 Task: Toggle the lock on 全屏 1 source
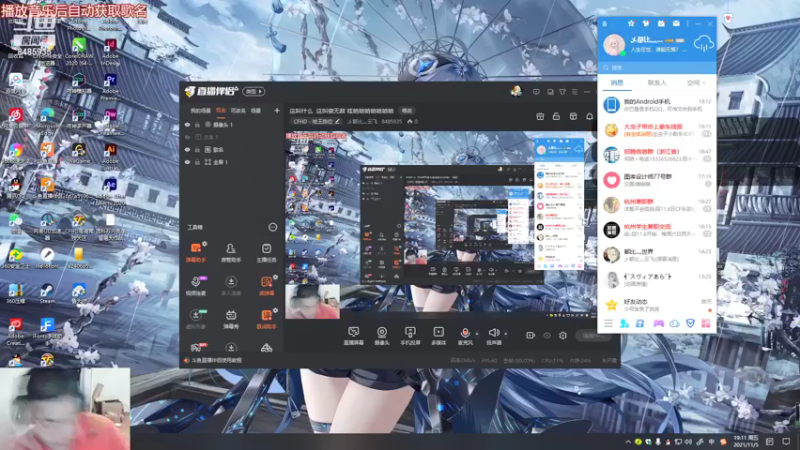coord(197,162)
